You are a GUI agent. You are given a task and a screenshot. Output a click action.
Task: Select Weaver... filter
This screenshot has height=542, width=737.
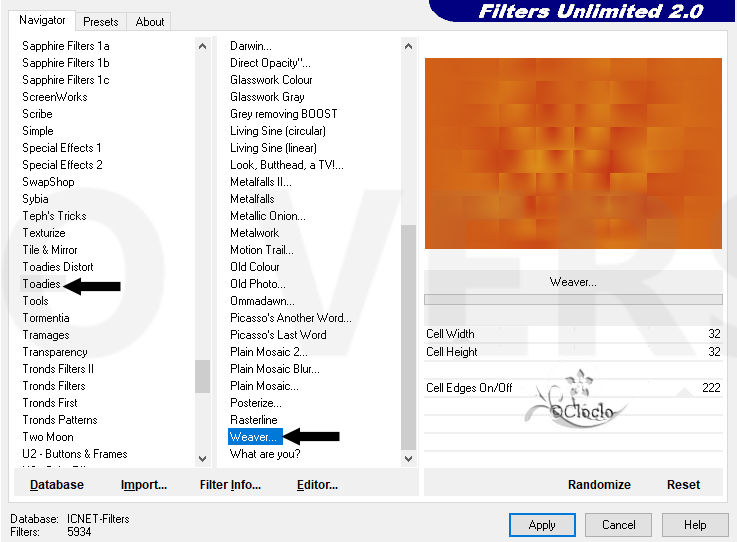tap(255, 437)
